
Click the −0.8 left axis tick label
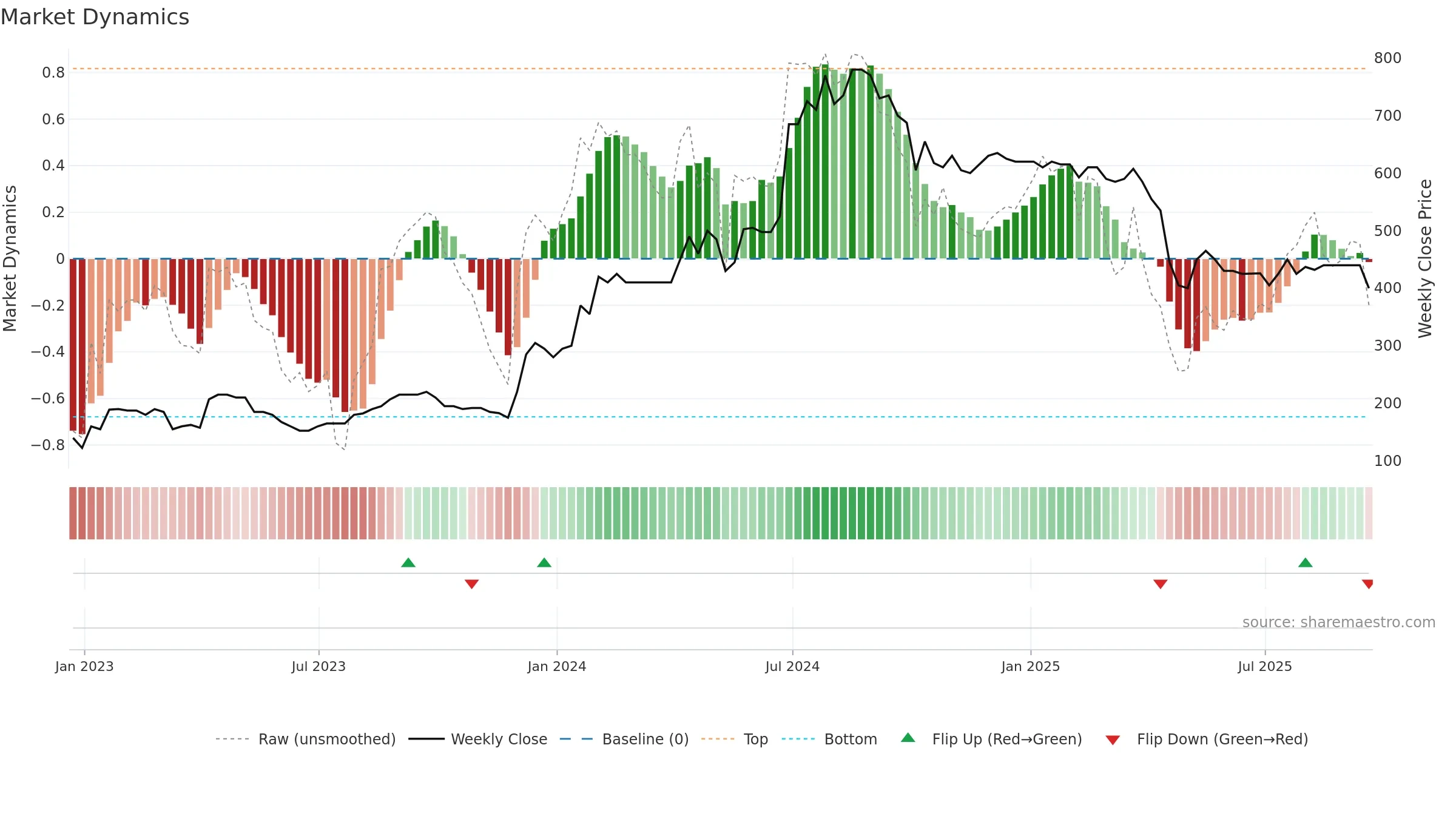point(48,445)
